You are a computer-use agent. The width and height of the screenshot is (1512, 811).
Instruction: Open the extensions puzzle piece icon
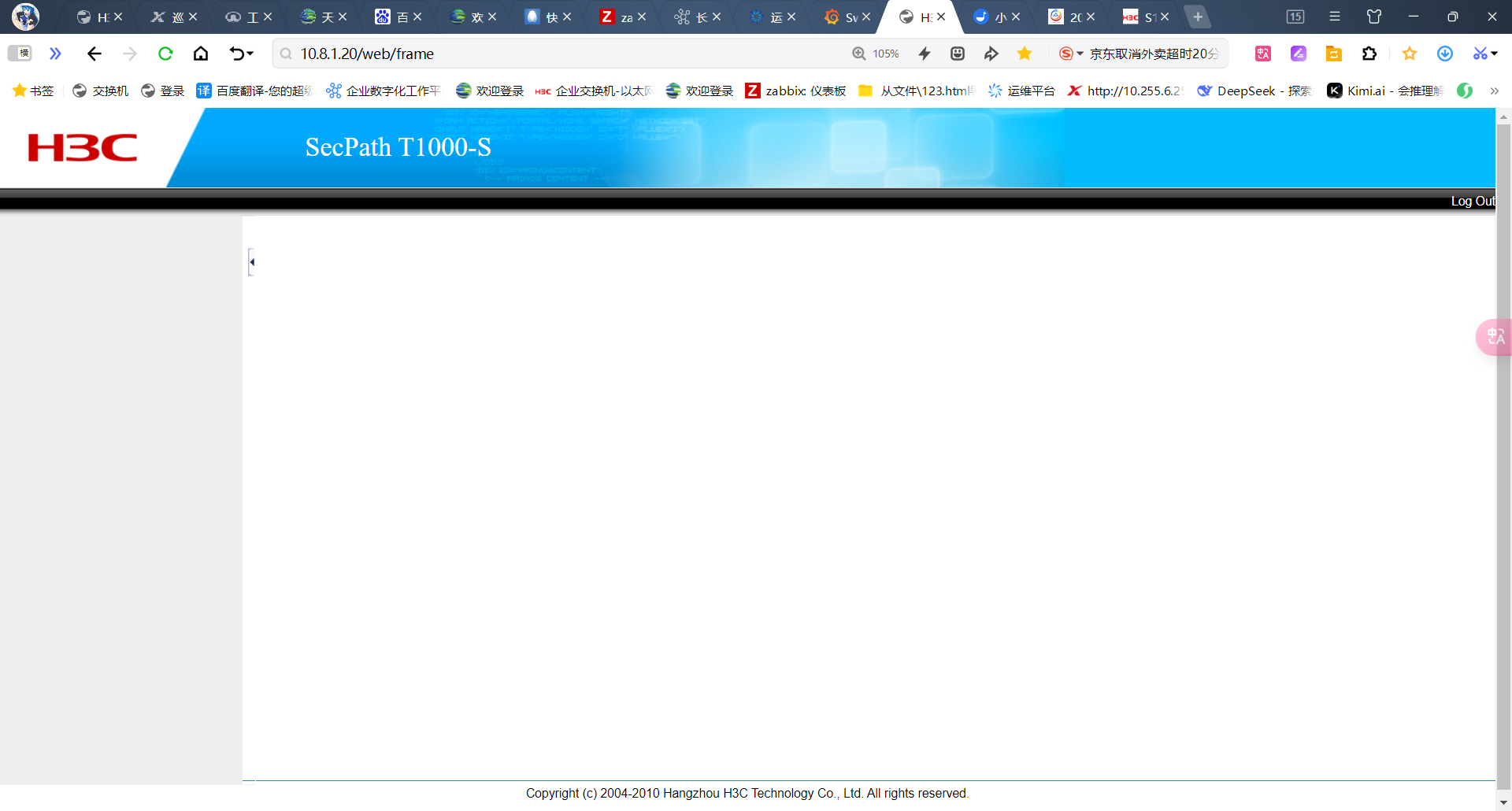1369,54
